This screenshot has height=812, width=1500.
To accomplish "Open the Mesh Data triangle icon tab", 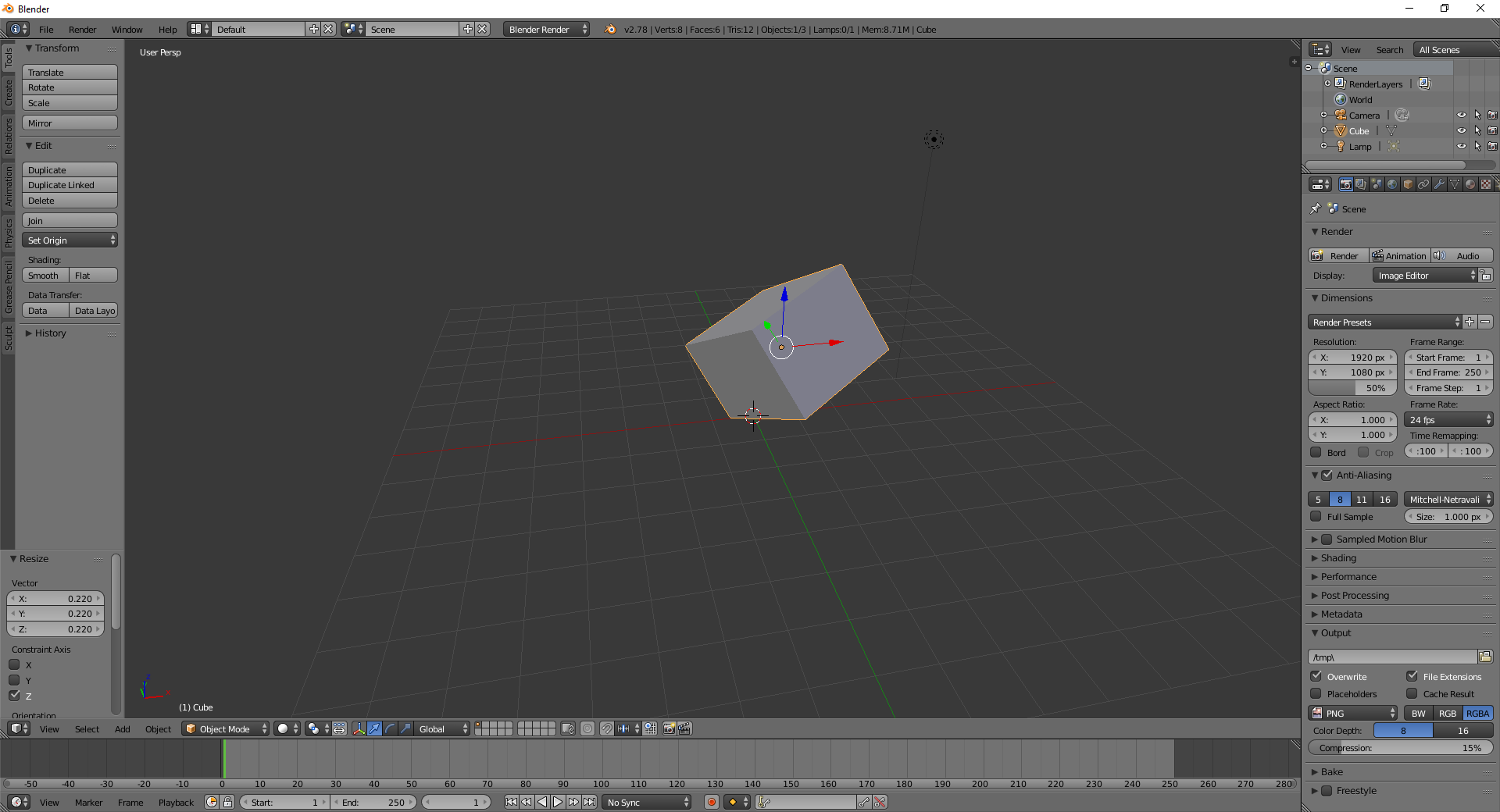I will pos(1455,184).
